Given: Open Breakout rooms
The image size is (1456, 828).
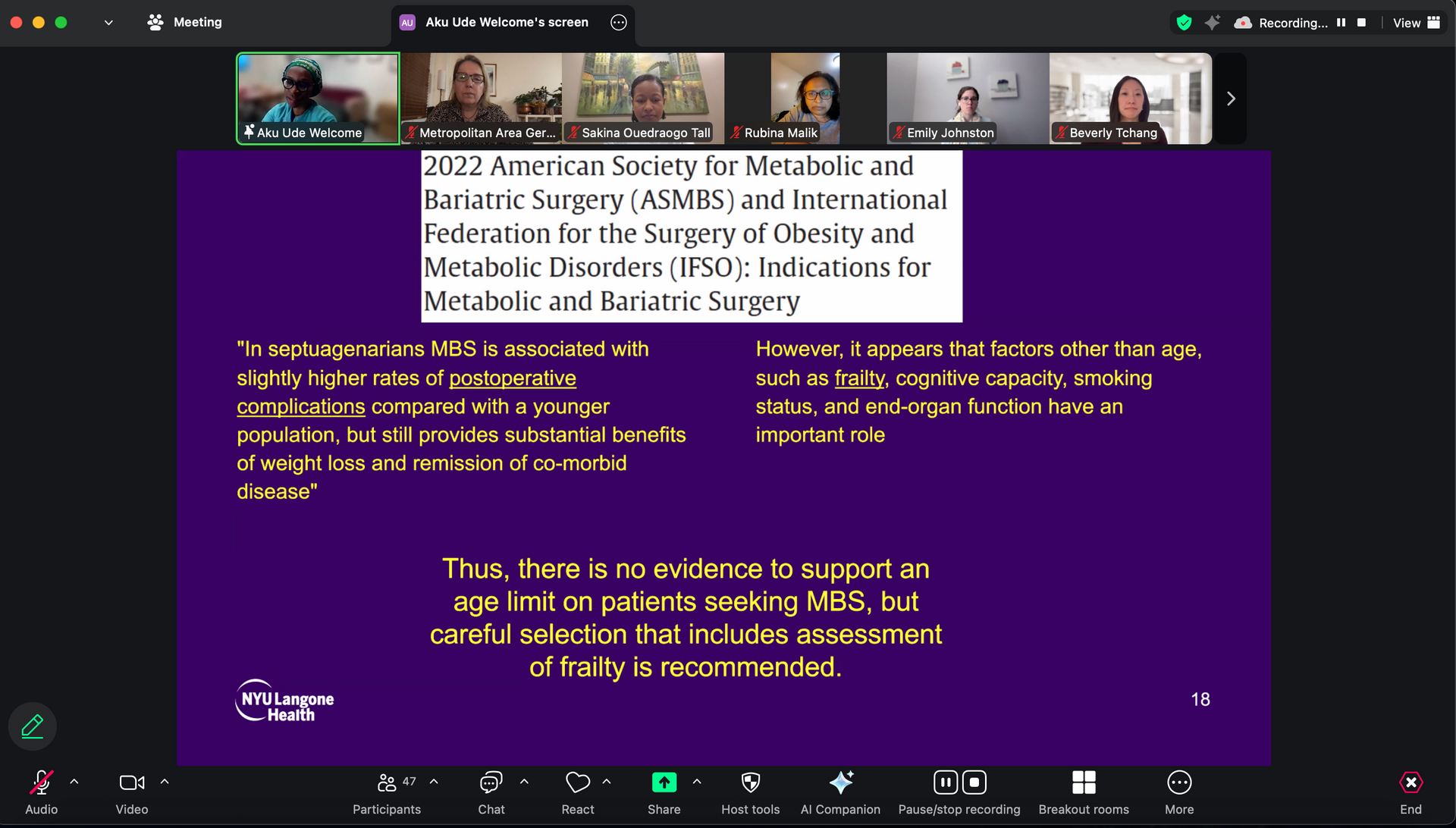Looking at the screenshot, I should [1083, 792].
